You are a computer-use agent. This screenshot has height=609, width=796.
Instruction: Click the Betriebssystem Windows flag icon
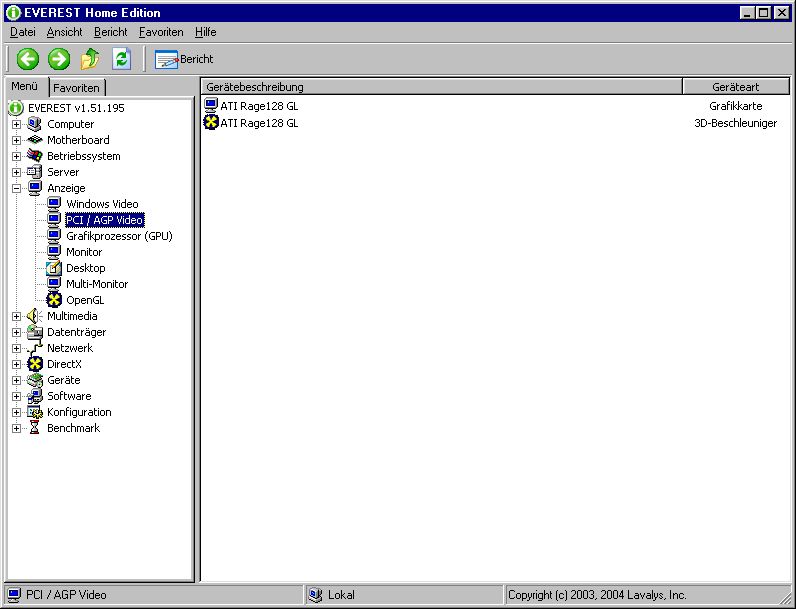[35, 156]
